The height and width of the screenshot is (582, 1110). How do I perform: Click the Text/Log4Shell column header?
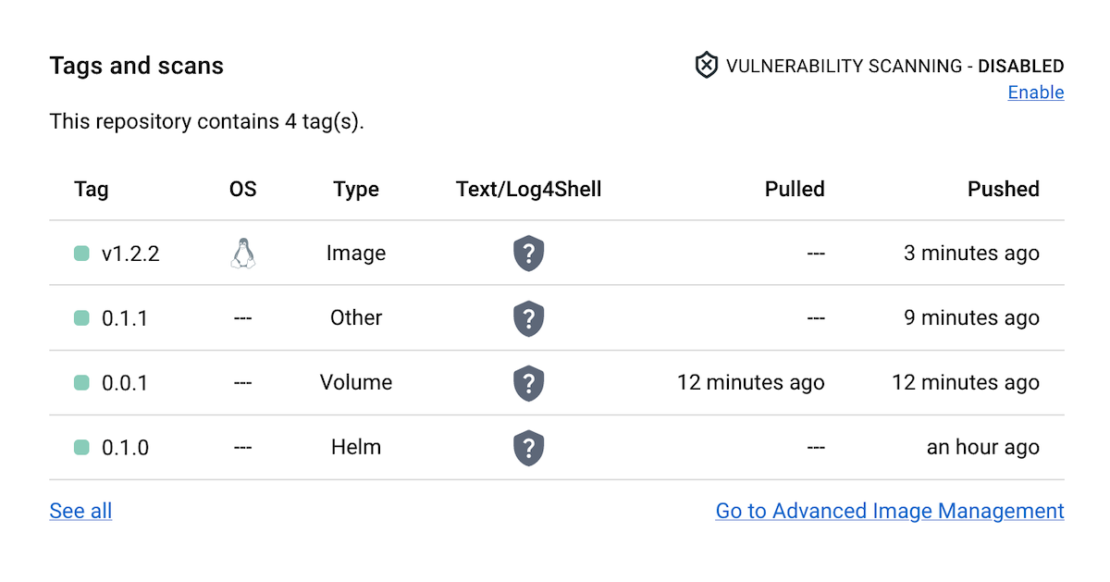pos(528,189)
